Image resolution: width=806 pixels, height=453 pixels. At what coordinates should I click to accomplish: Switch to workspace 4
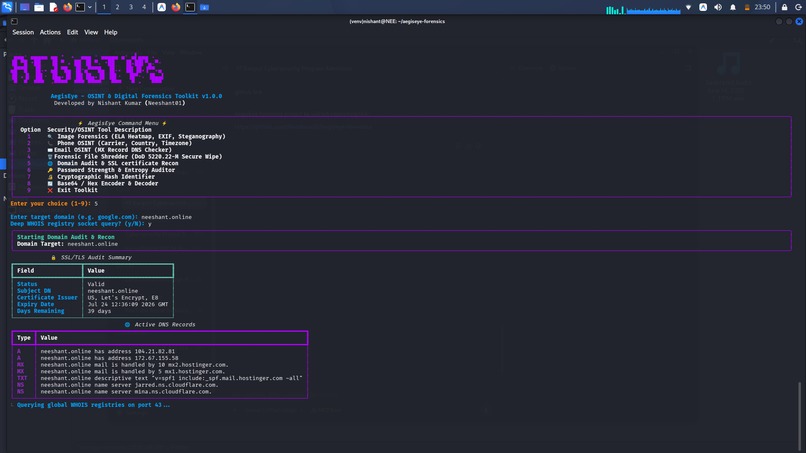click(x=144, y=7)
